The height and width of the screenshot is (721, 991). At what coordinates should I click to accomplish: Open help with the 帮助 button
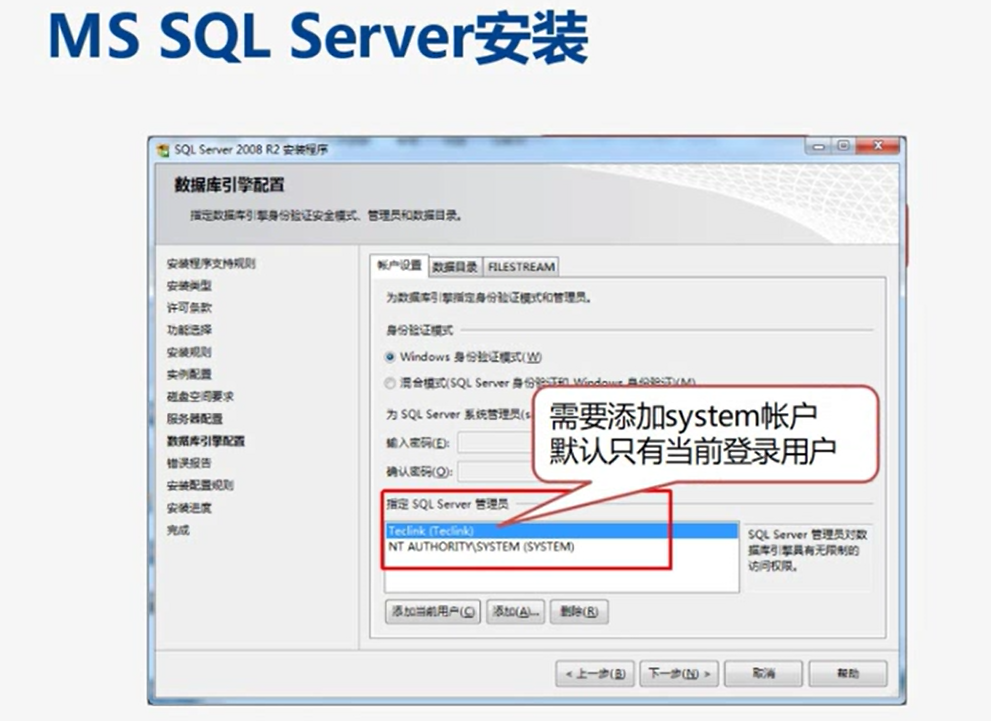[x=847, y=674]
